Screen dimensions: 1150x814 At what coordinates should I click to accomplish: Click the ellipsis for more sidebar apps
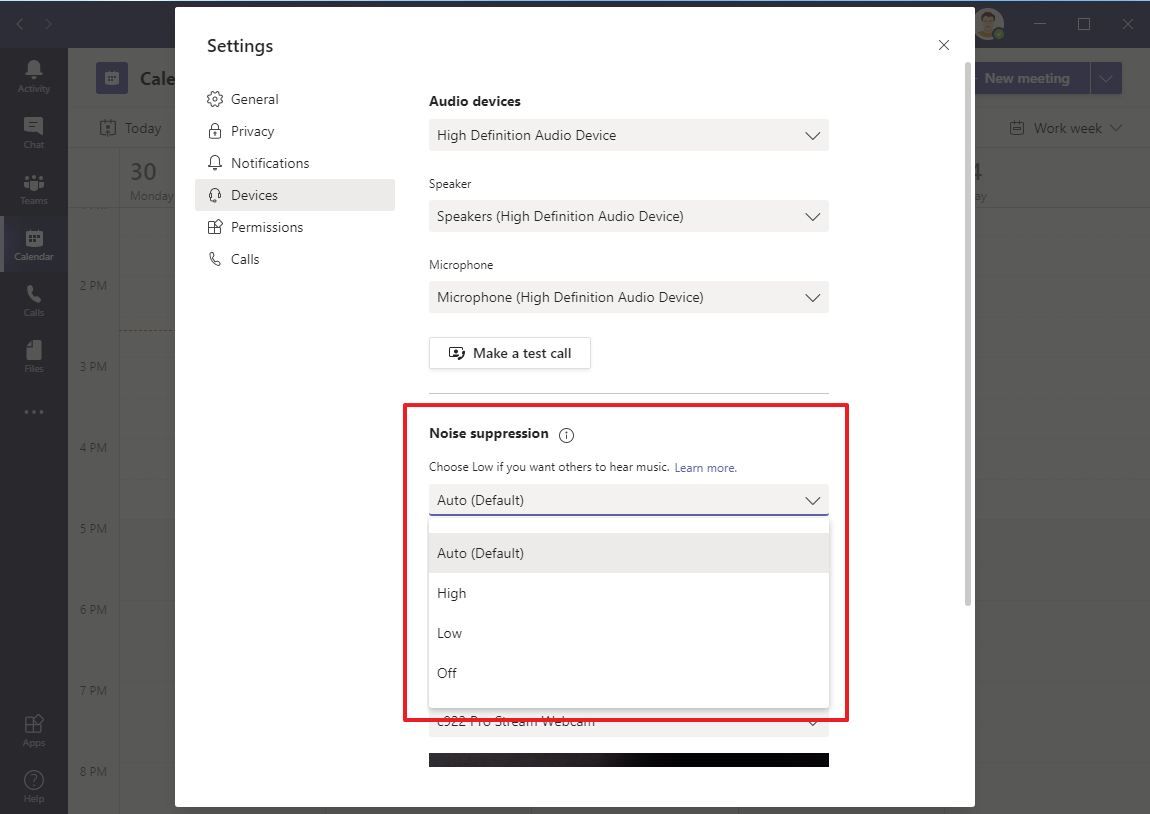click(x=33, y=411)
